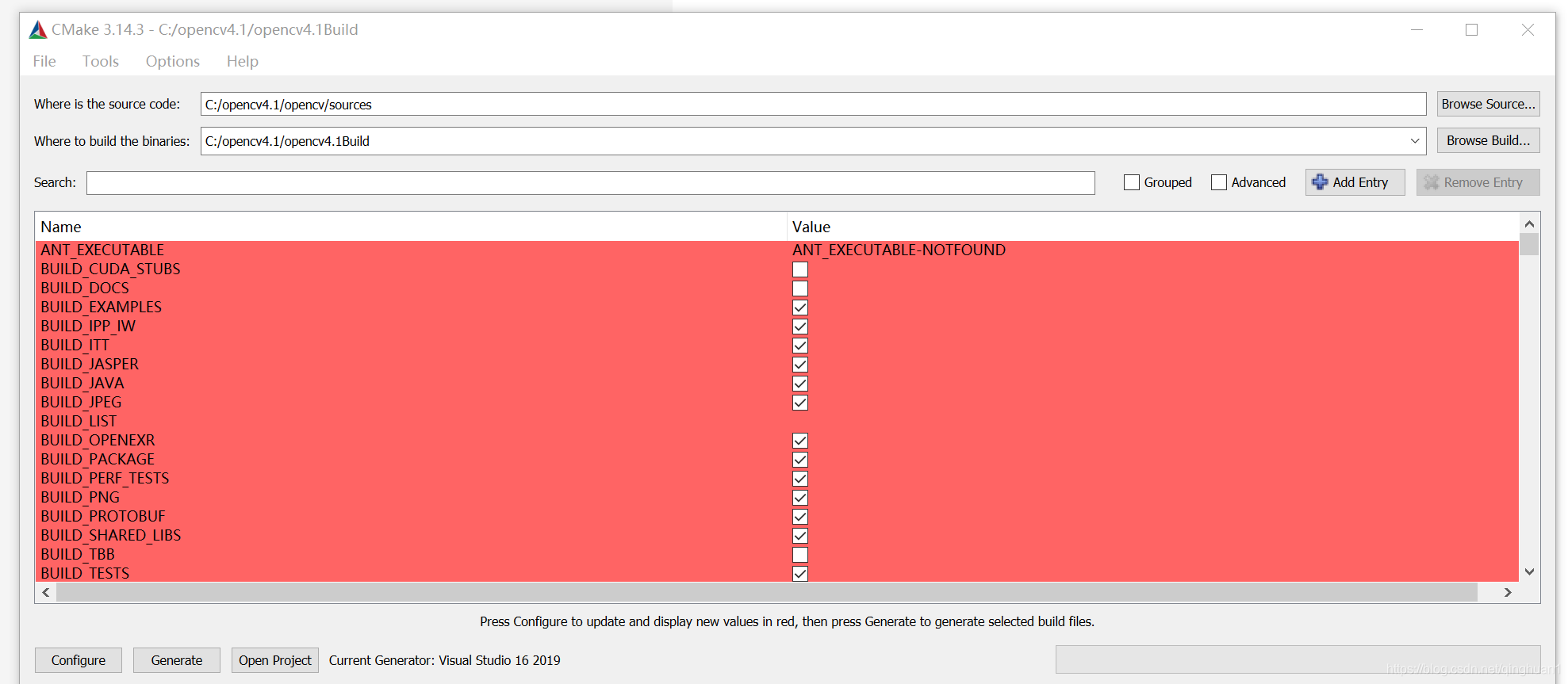Check the BUILD_CUDA_STUBS checkbox
The image size is (1568, 684).
click(800, 269)
